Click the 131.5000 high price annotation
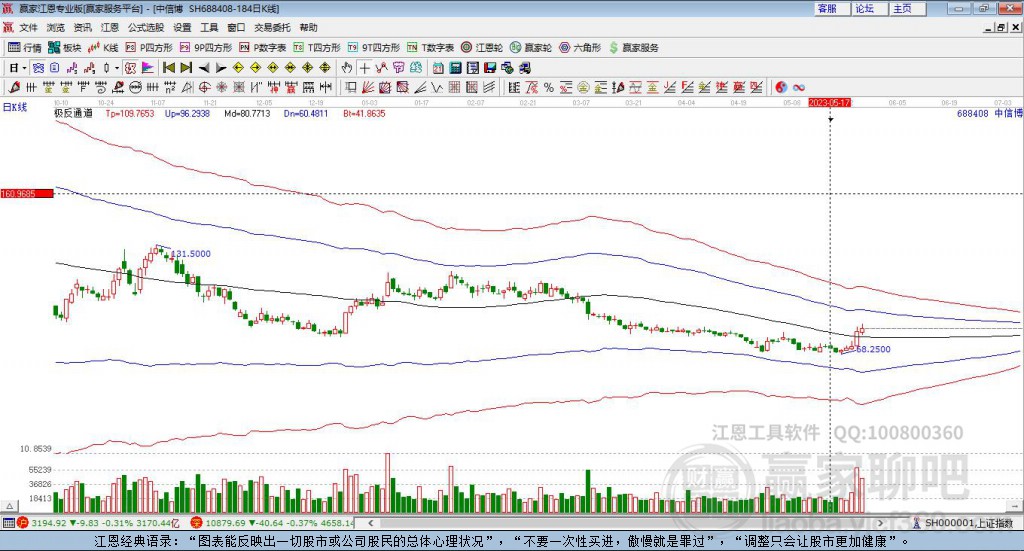The width and height of the screenshot is (1024, 551). pos(191,254)
